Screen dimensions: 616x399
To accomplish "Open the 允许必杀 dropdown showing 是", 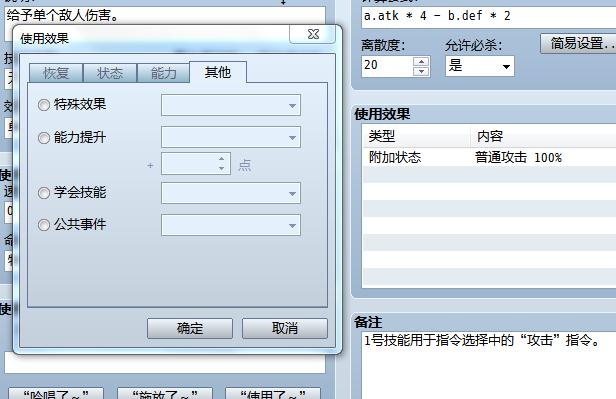I will [x=479, y=66].
